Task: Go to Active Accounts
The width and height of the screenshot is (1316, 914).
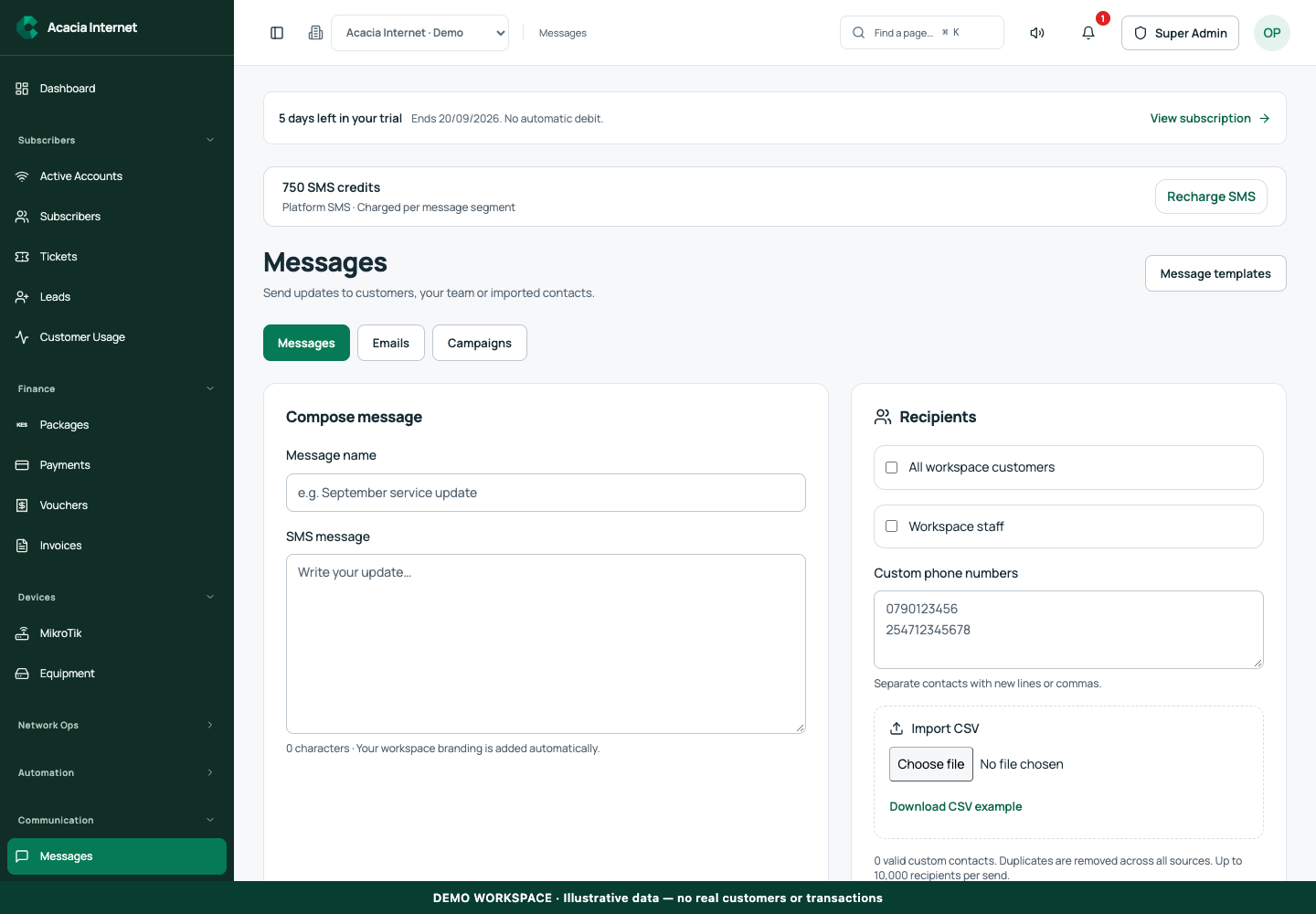Action: [117, 176]
